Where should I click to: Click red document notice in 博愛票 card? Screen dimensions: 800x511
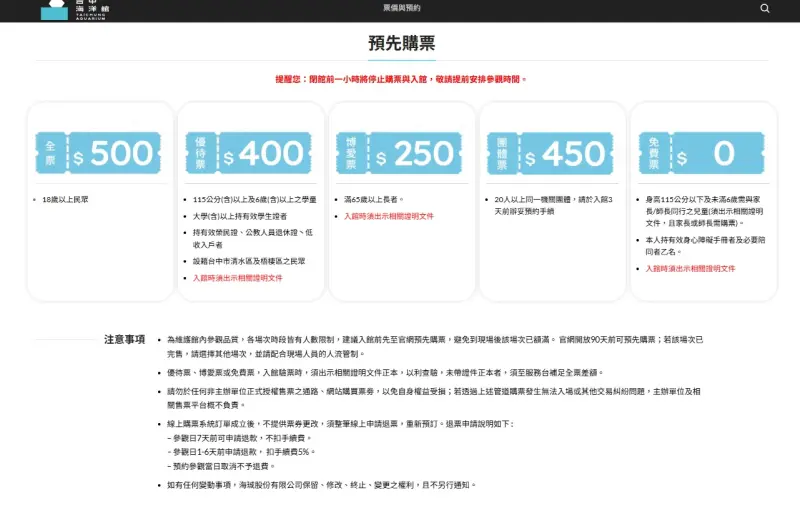pyautogui.click(x=389, y=216)
